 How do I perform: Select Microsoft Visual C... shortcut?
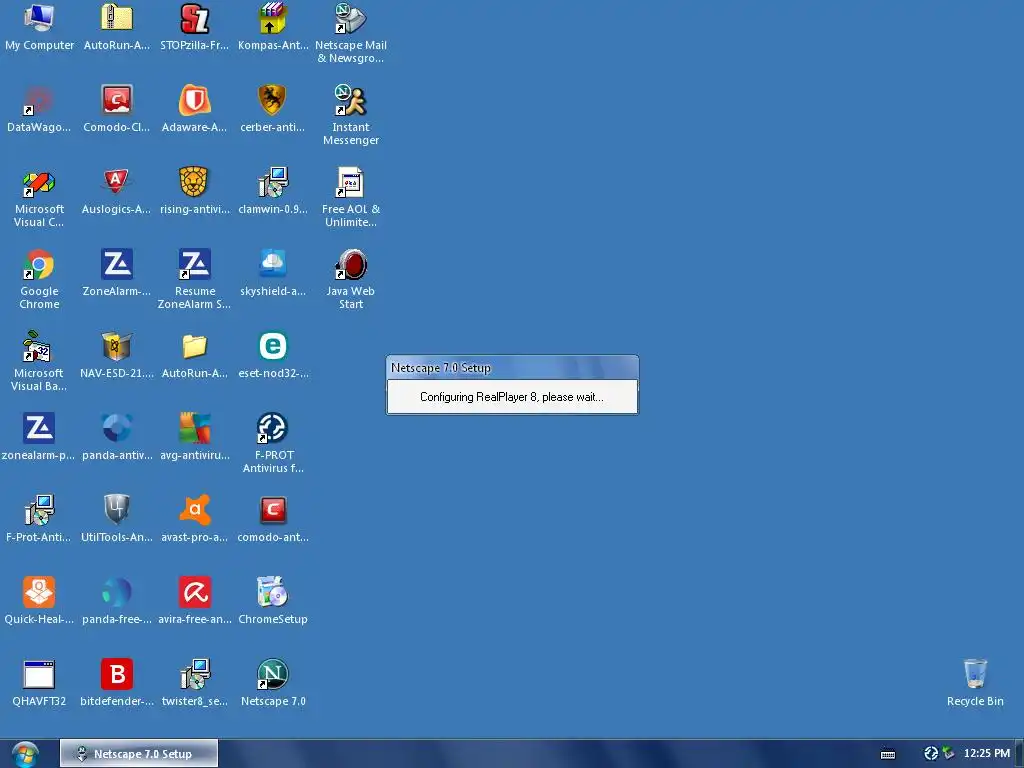click(x=39, y=182)
